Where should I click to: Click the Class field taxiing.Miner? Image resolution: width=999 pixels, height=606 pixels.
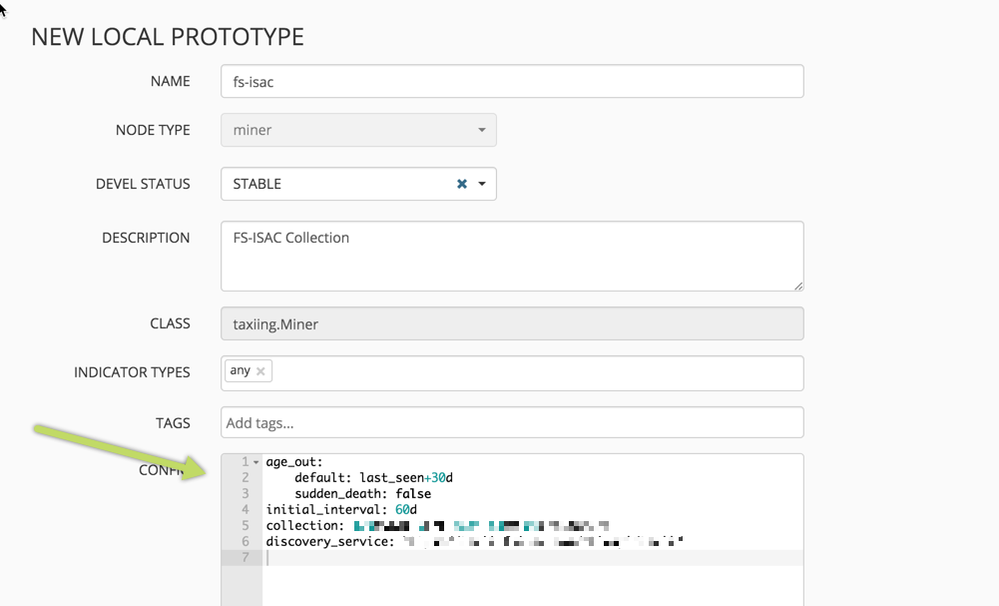511,324
